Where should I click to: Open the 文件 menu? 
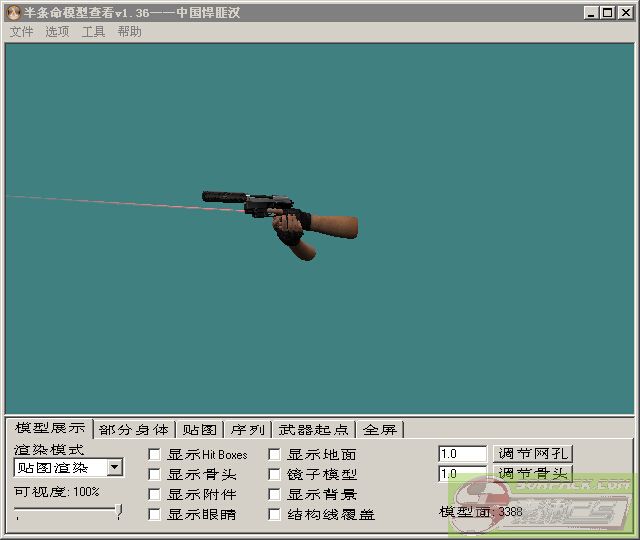[x=21, y=32]
